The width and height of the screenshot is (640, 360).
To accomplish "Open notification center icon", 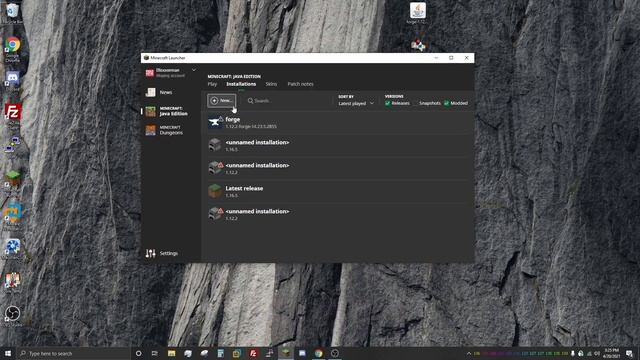I will coord(629,353).
